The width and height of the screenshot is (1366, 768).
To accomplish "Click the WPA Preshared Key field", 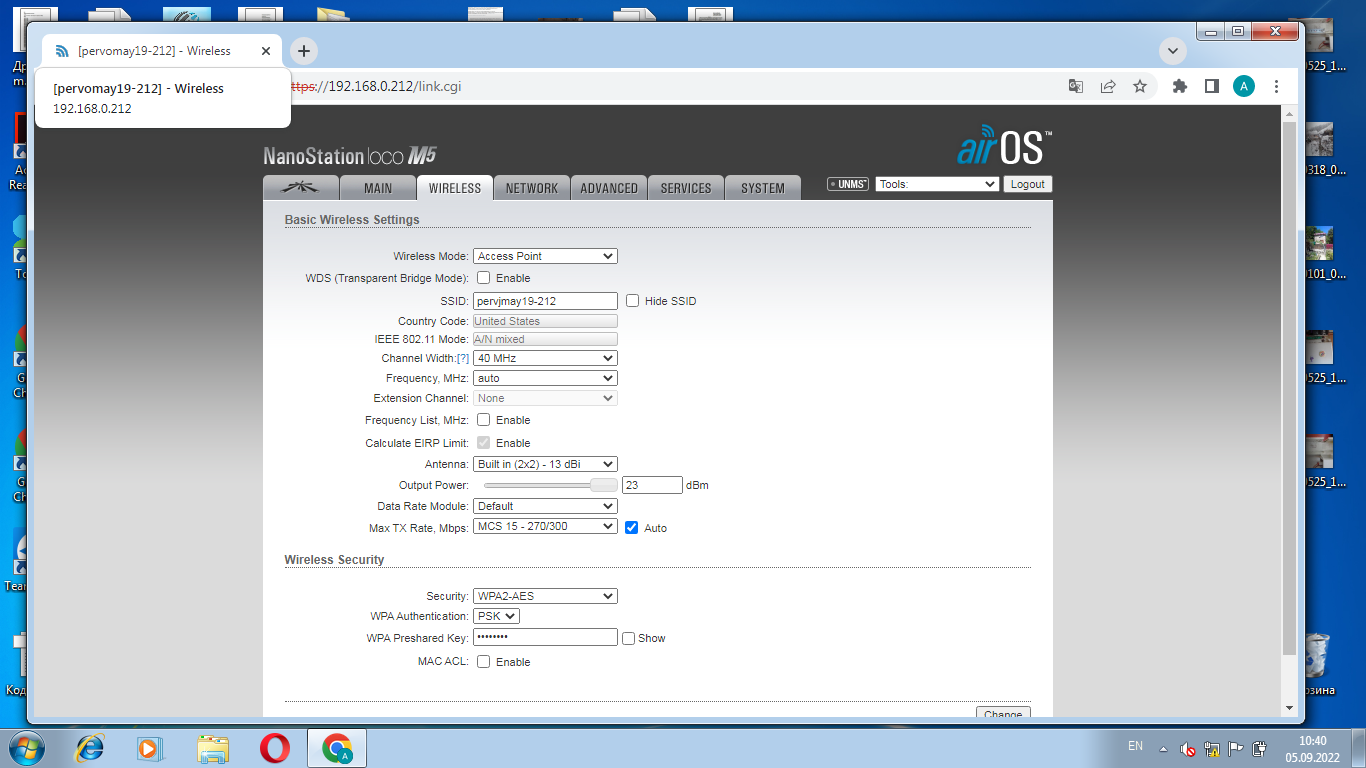I will pyautogui.click(x=545, y=637).
